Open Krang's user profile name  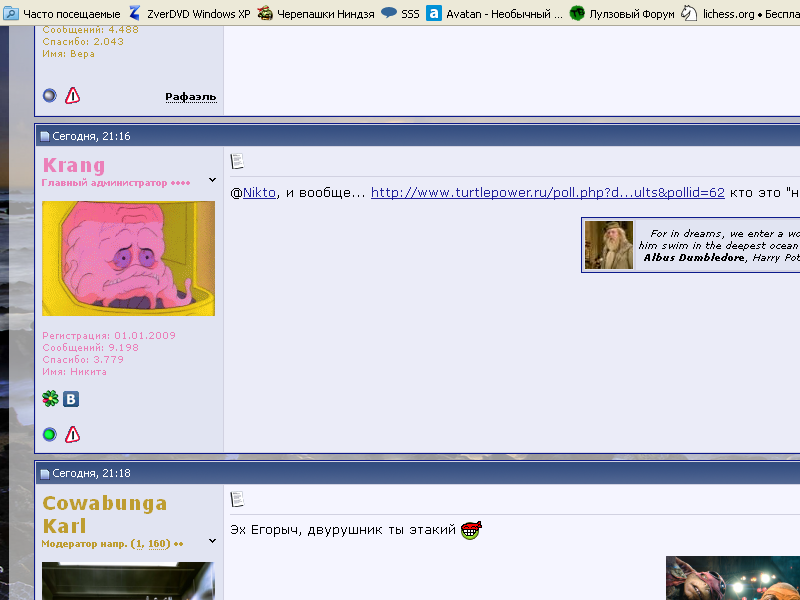(74, 165)
